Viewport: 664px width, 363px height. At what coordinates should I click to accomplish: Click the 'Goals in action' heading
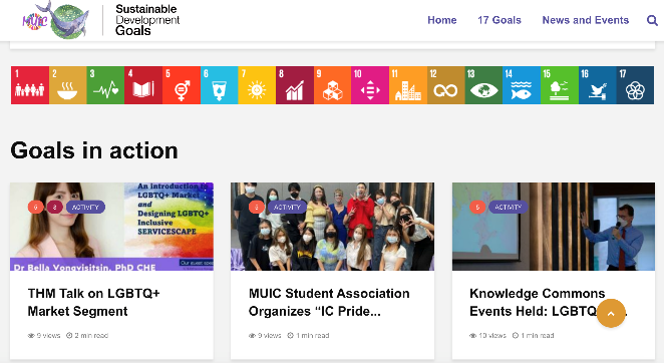(94, 150)
